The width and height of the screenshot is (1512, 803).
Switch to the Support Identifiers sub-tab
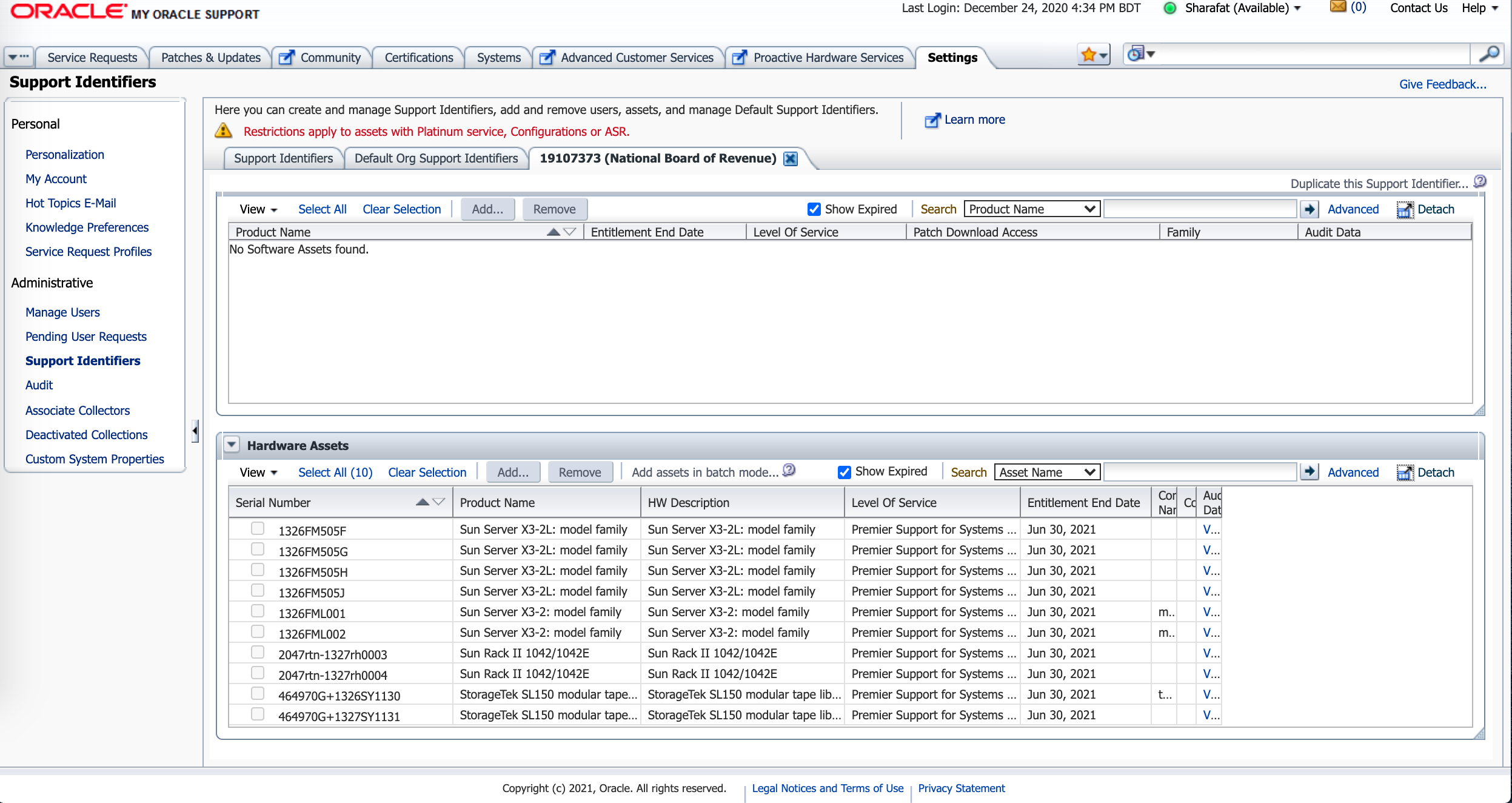283,158
